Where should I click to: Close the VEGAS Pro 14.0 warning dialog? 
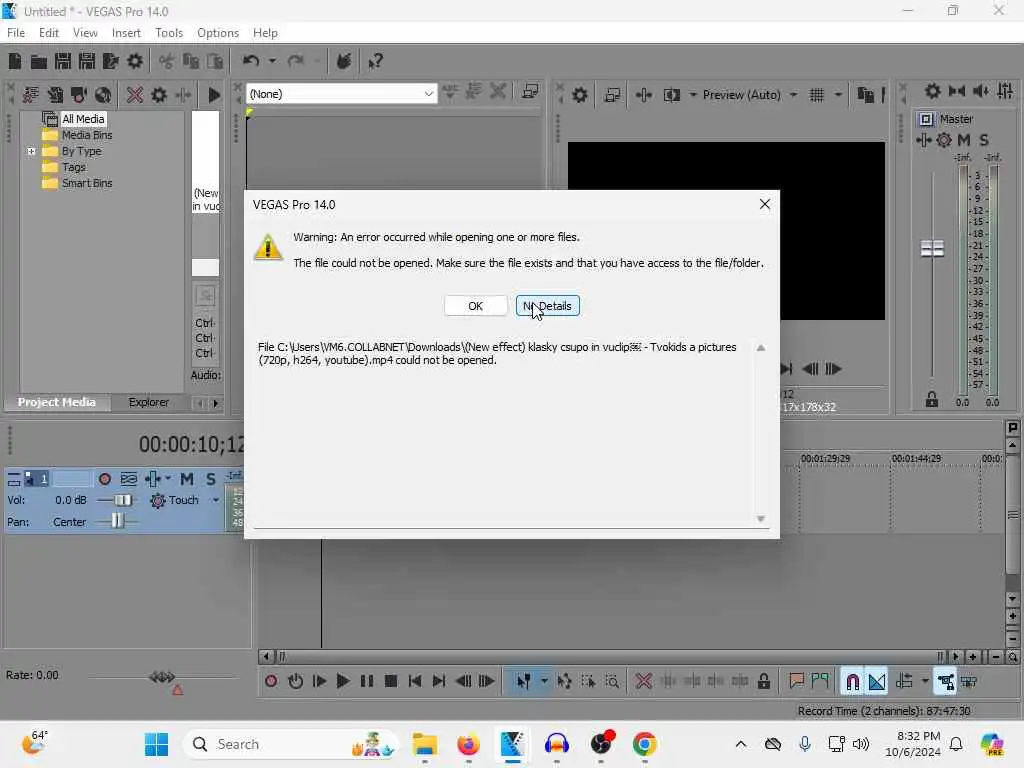click(764, 204)
